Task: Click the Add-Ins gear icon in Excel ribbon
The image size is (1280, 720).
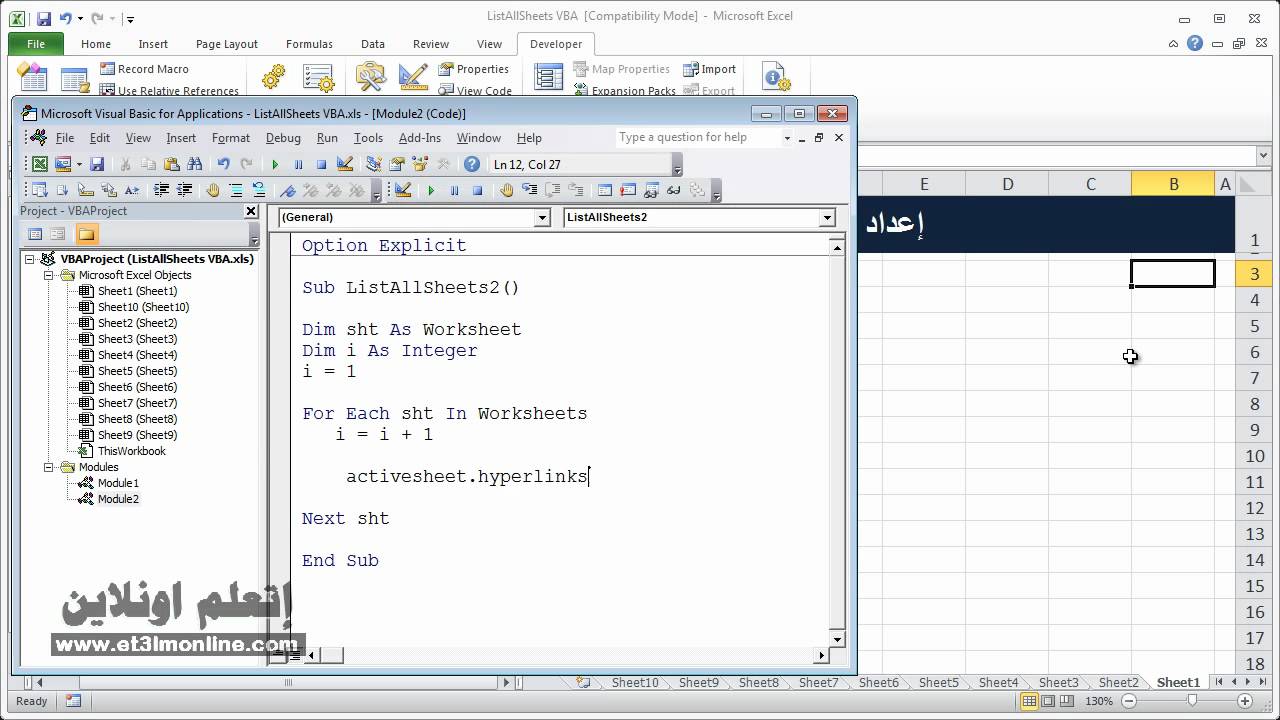Action: pyautogui.click(x=273, y=78)
